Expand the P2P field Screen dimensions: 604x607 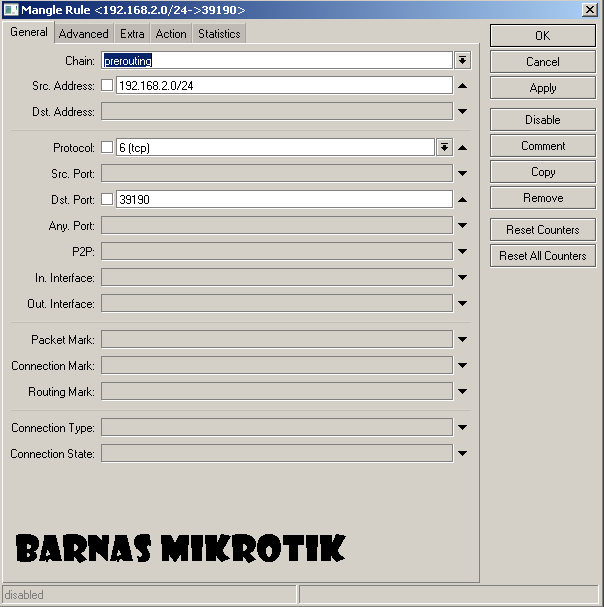(x=462, y=251)
